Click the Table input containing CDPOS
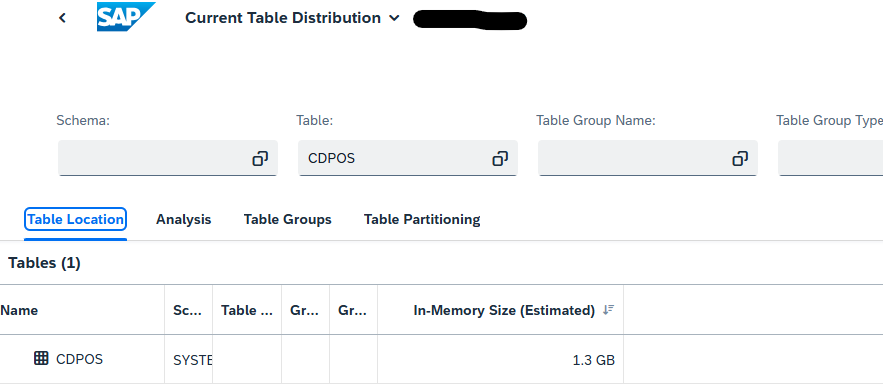Screen dimensions: 883x384 408,158
